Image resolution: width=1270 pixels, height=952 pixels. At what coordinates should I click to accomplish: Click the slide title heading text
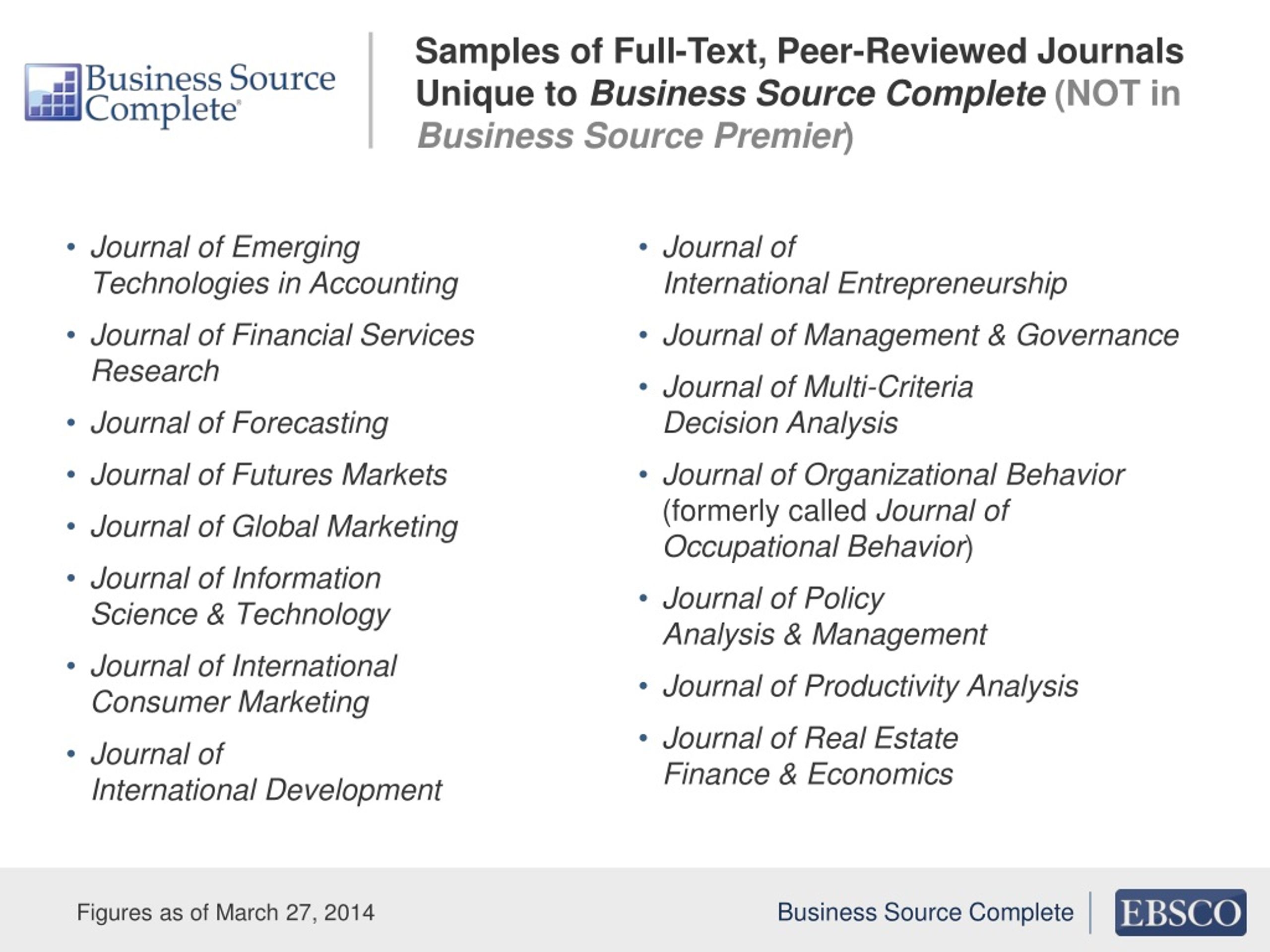799,93
